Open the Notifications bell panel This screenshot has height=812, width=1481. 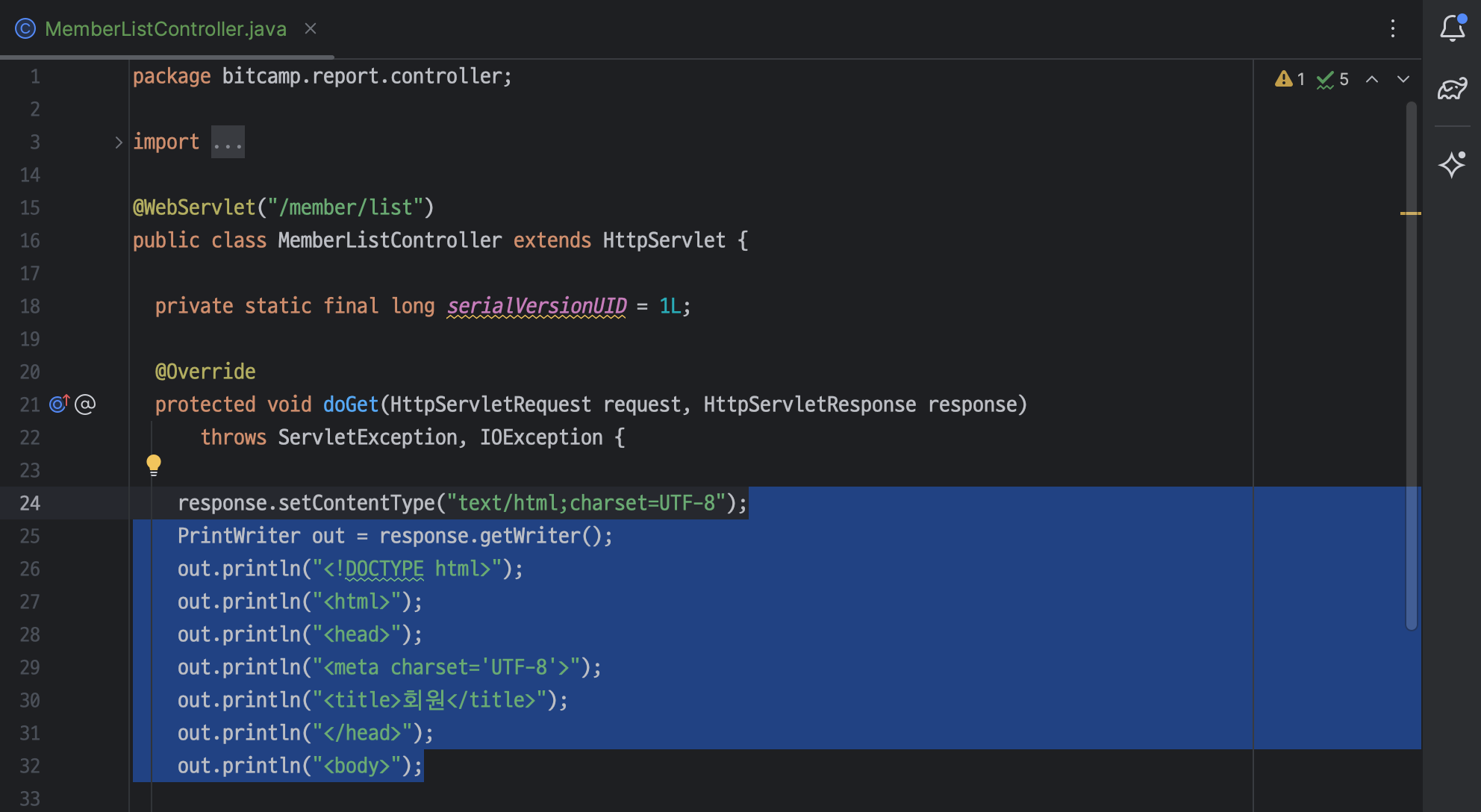tap(1452, 28)
